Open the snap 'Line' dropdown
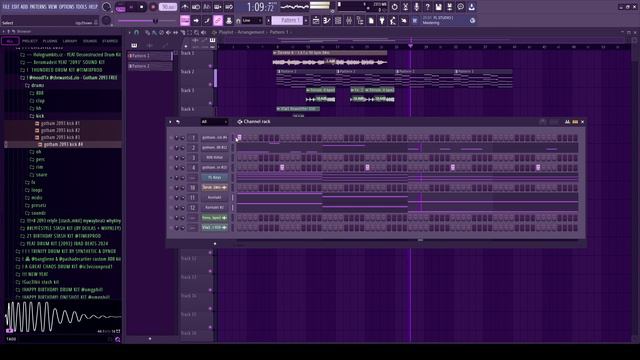640x360 pixels. (x=252, y=20)
